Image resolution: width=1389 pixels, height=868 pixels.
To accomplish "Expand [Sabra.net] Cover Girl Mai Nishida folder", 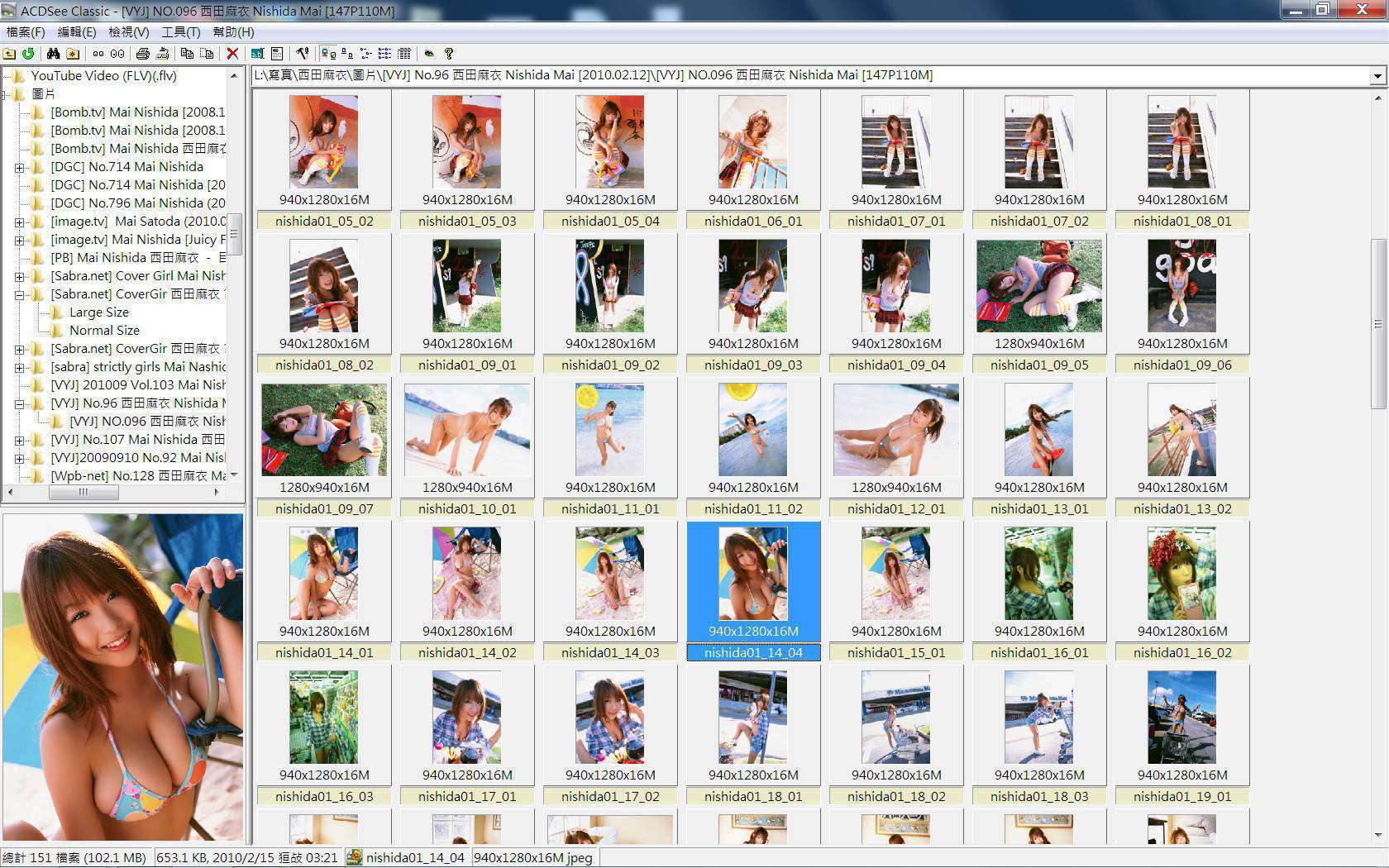I will (19, 276).
